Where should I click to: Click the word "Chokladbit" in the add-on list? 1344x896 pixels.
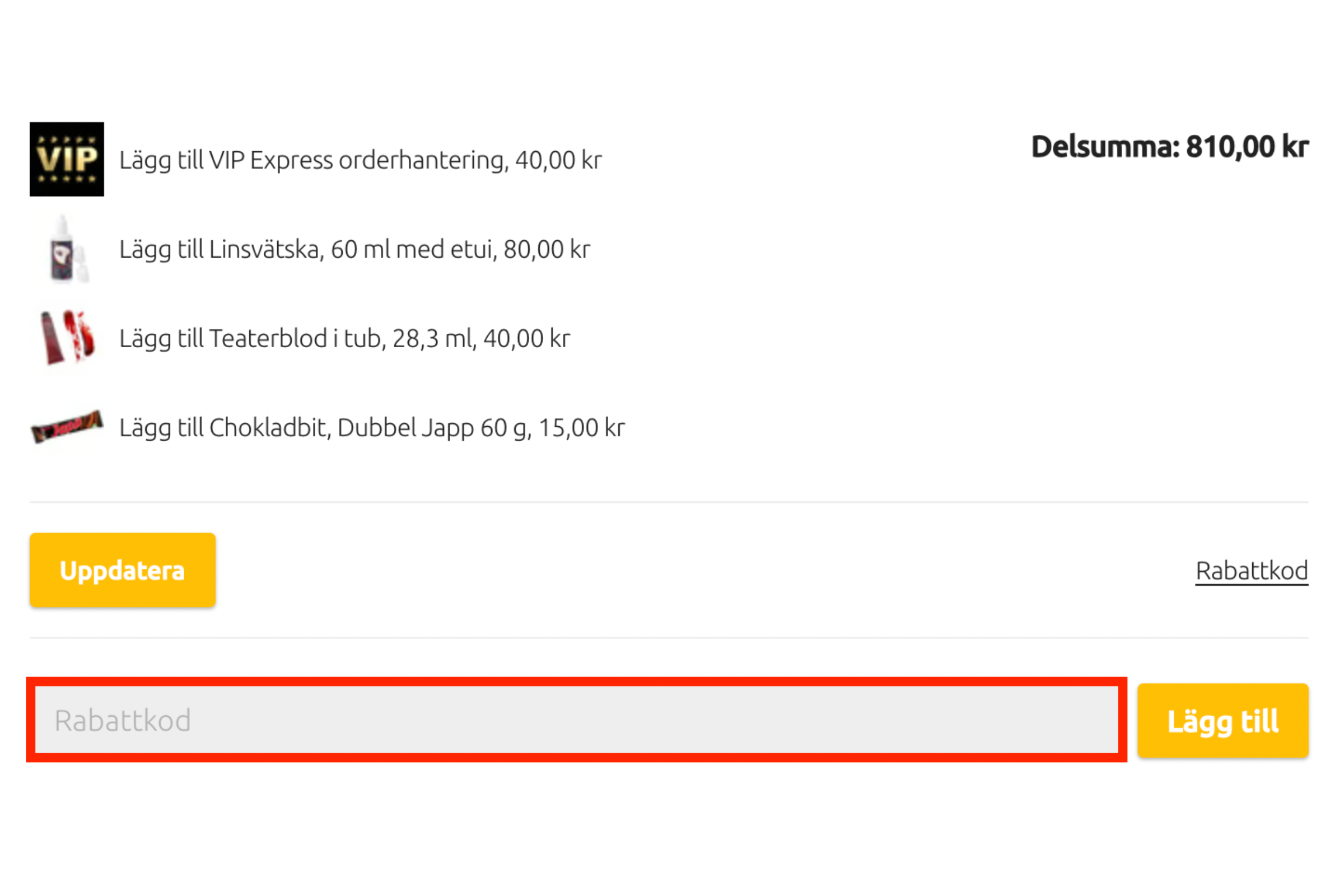tap(270, 427)
